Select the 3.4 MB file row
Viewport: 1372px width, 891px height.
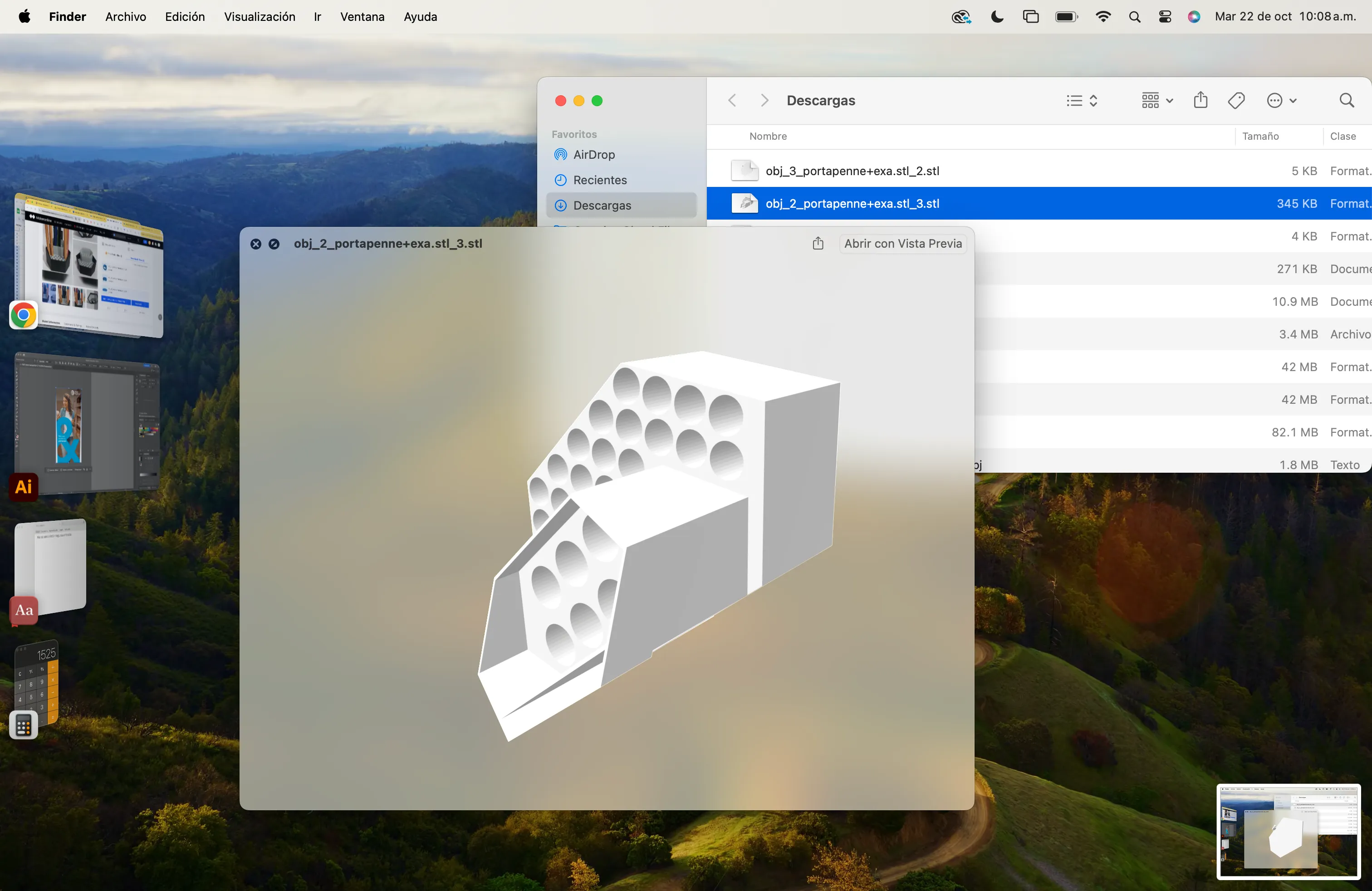(x=1172, y=334)
